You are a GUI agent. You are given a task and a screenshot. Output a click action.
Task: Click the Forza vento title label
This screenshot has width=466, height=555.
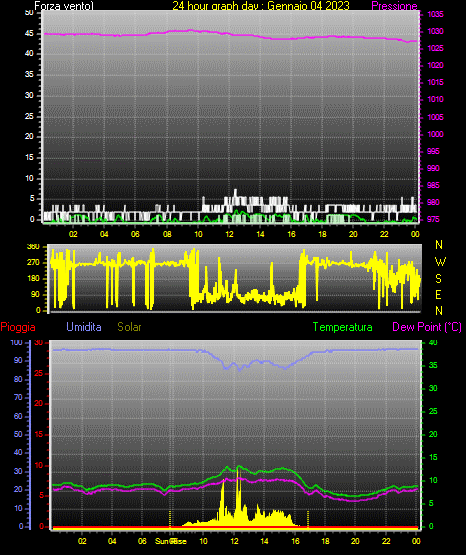point(64,6)
